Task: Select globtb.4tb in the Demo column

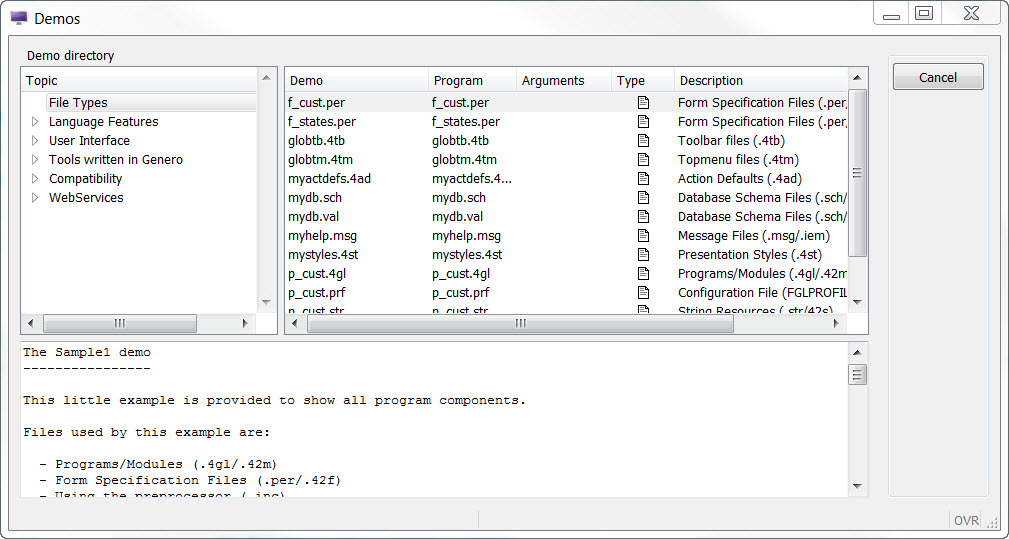Action: coord(317,140)
